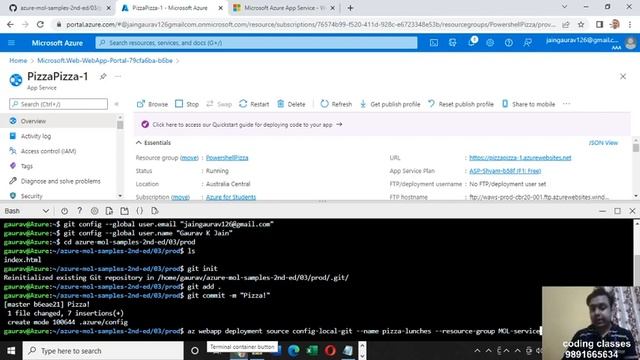Show the Azure notifications bell
Screen dimensions: 640x360
pyautogui.click(x=471, y=42)
